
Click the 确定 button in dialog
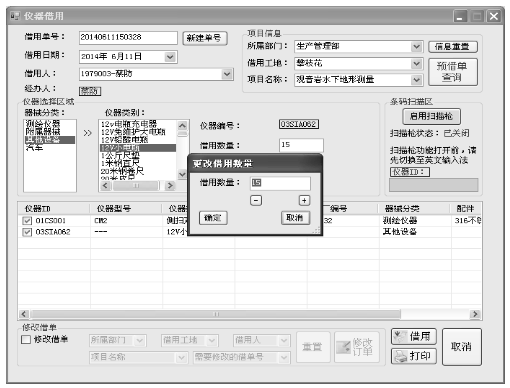213,218
